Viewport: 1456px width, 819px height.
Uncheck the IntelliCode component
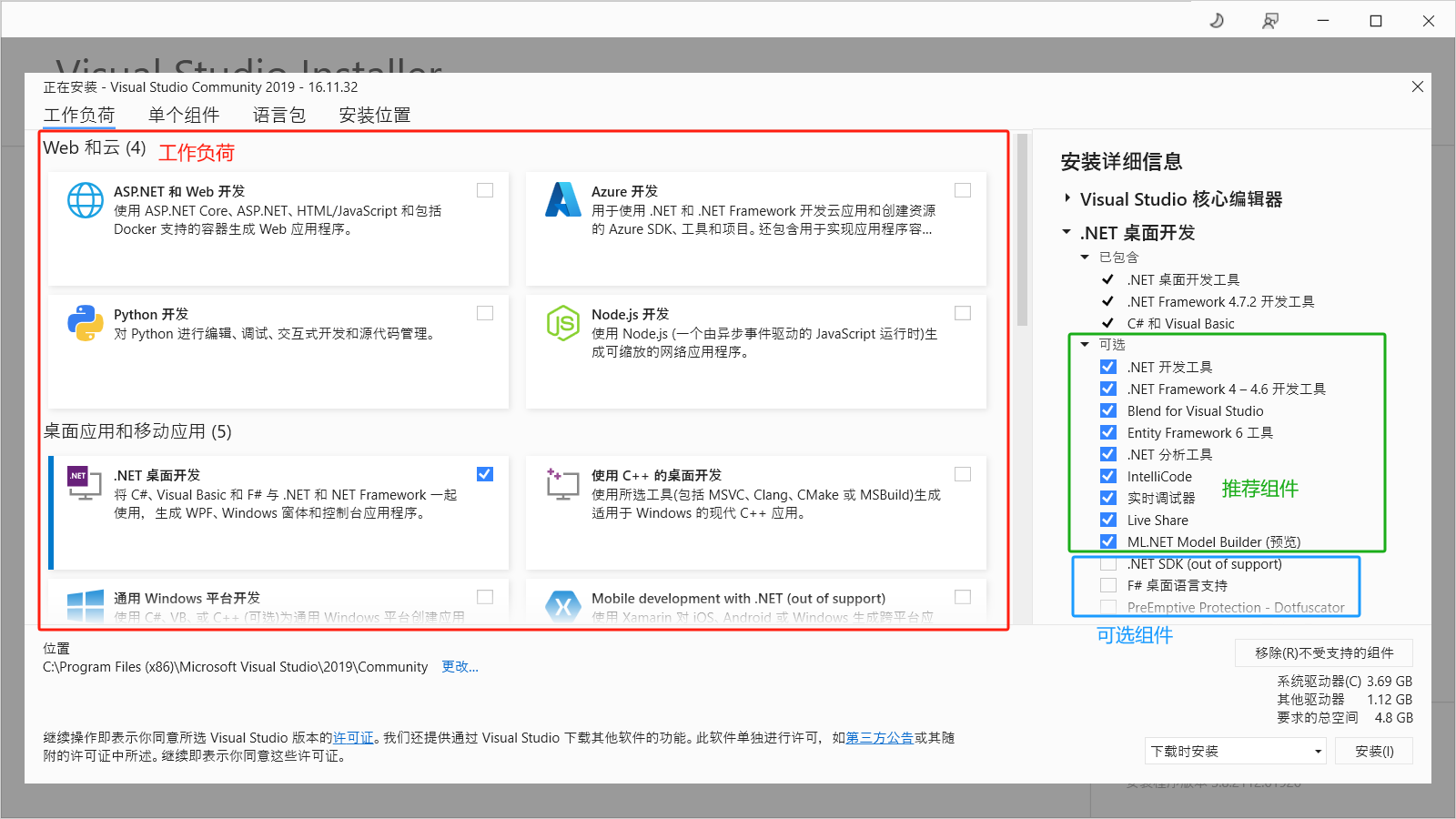[x=1108, y=476]
